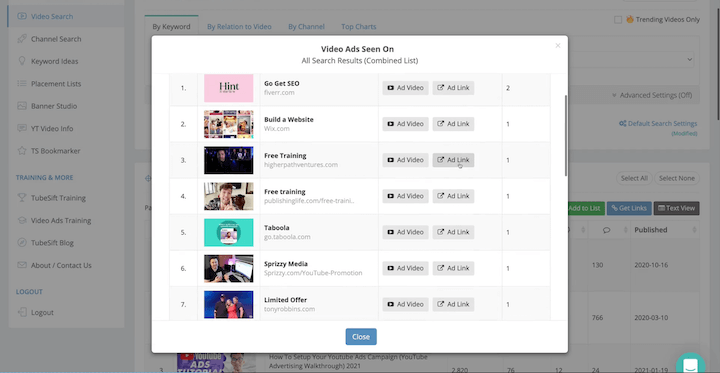Click the Sprizzy Media ad thumbnail
The height and width of the screenshot is (373, 720).
229,268
